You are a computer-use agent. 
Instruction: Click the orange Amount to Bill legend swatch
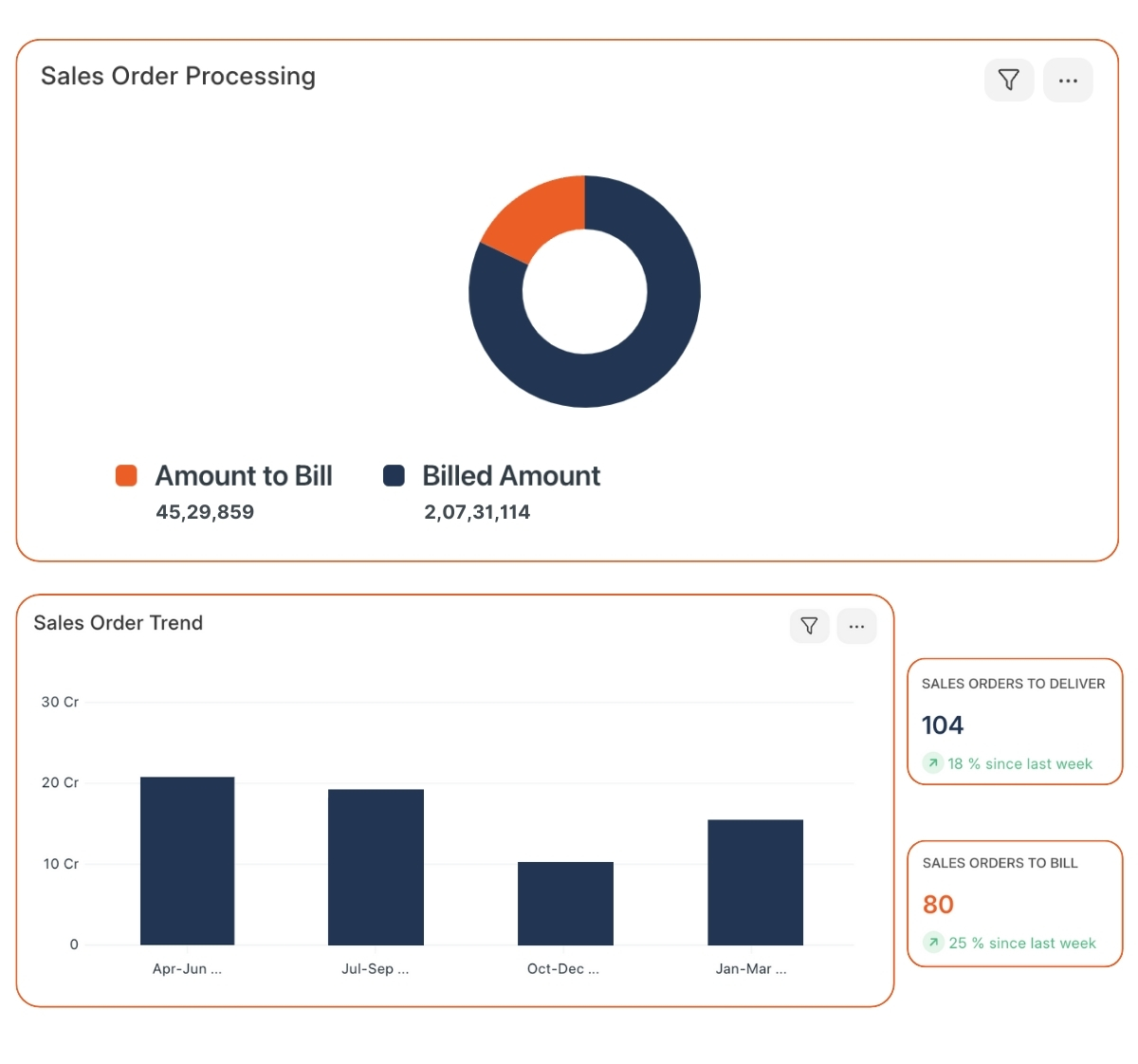pyautogui.click(x=126, y=475)
